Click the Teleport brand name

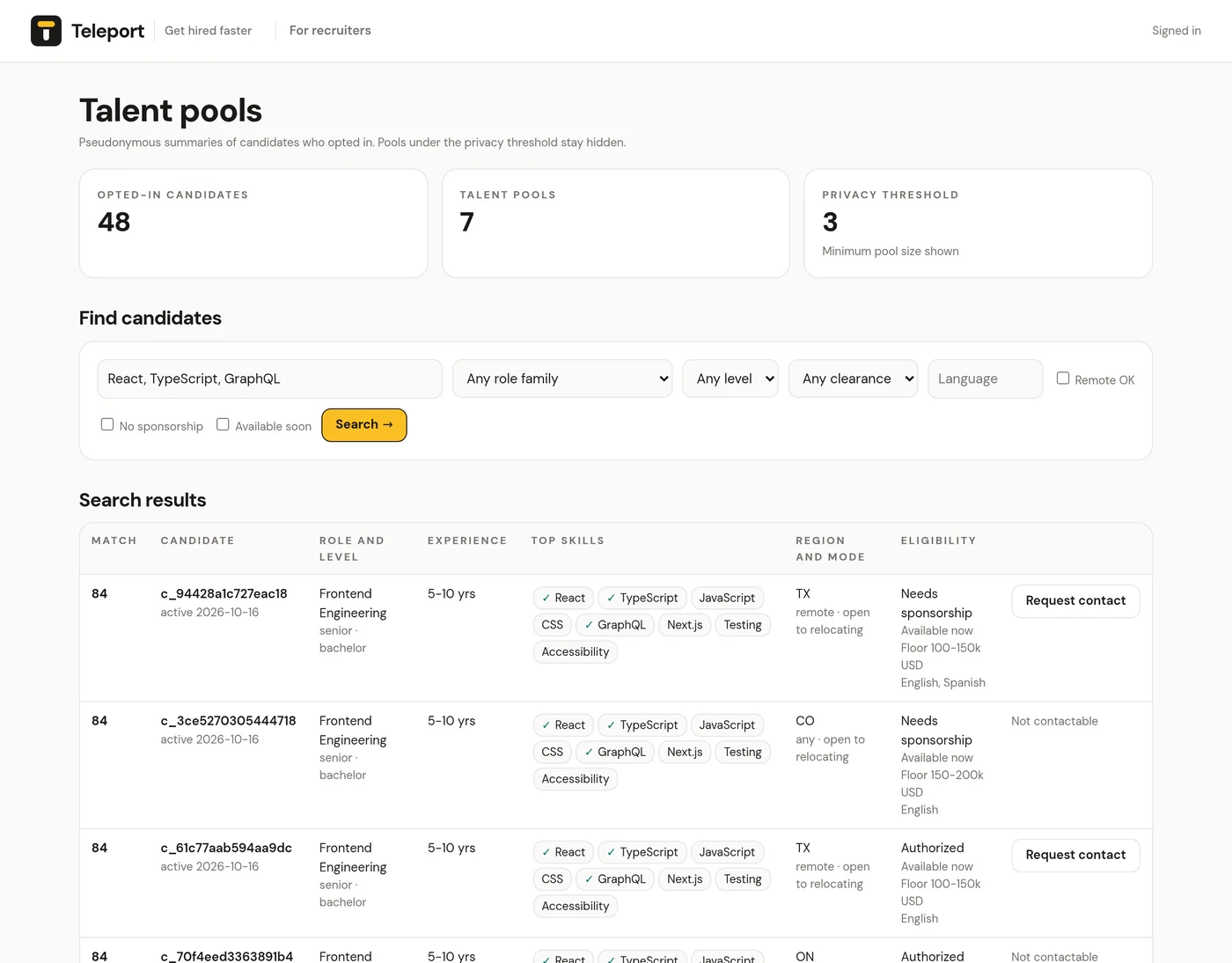[107, 31]
